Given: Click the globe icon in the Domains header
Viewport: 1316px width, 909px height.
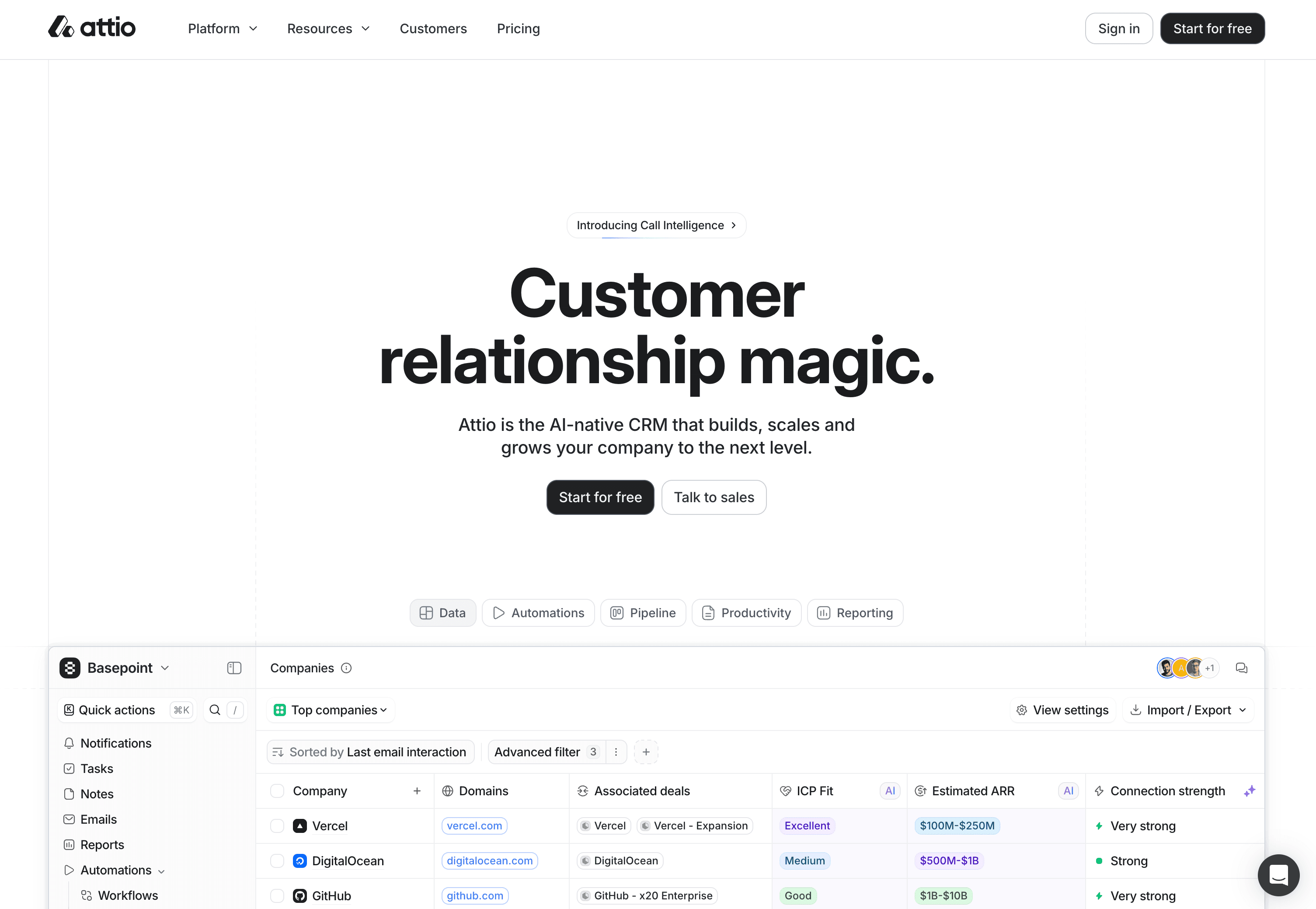Looking at the screenshot, I should click(x=448, y=791).
